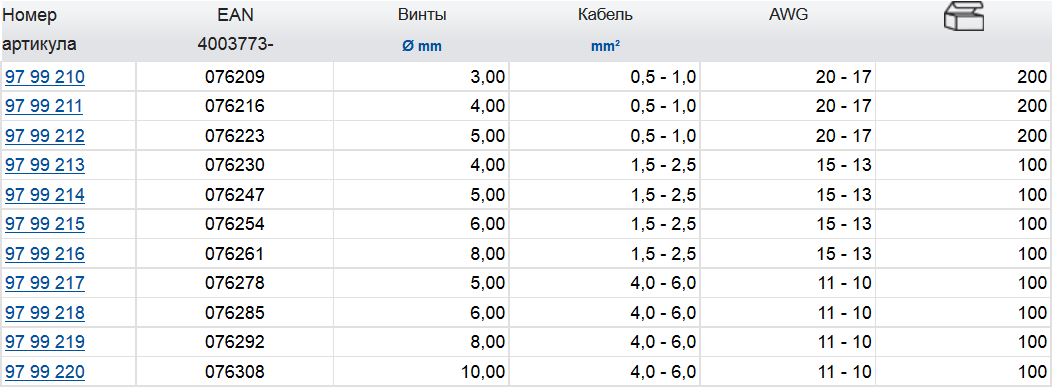Screen dimensions: 1057x392
Task: Select EAN cell 076308
Action: 235,372
